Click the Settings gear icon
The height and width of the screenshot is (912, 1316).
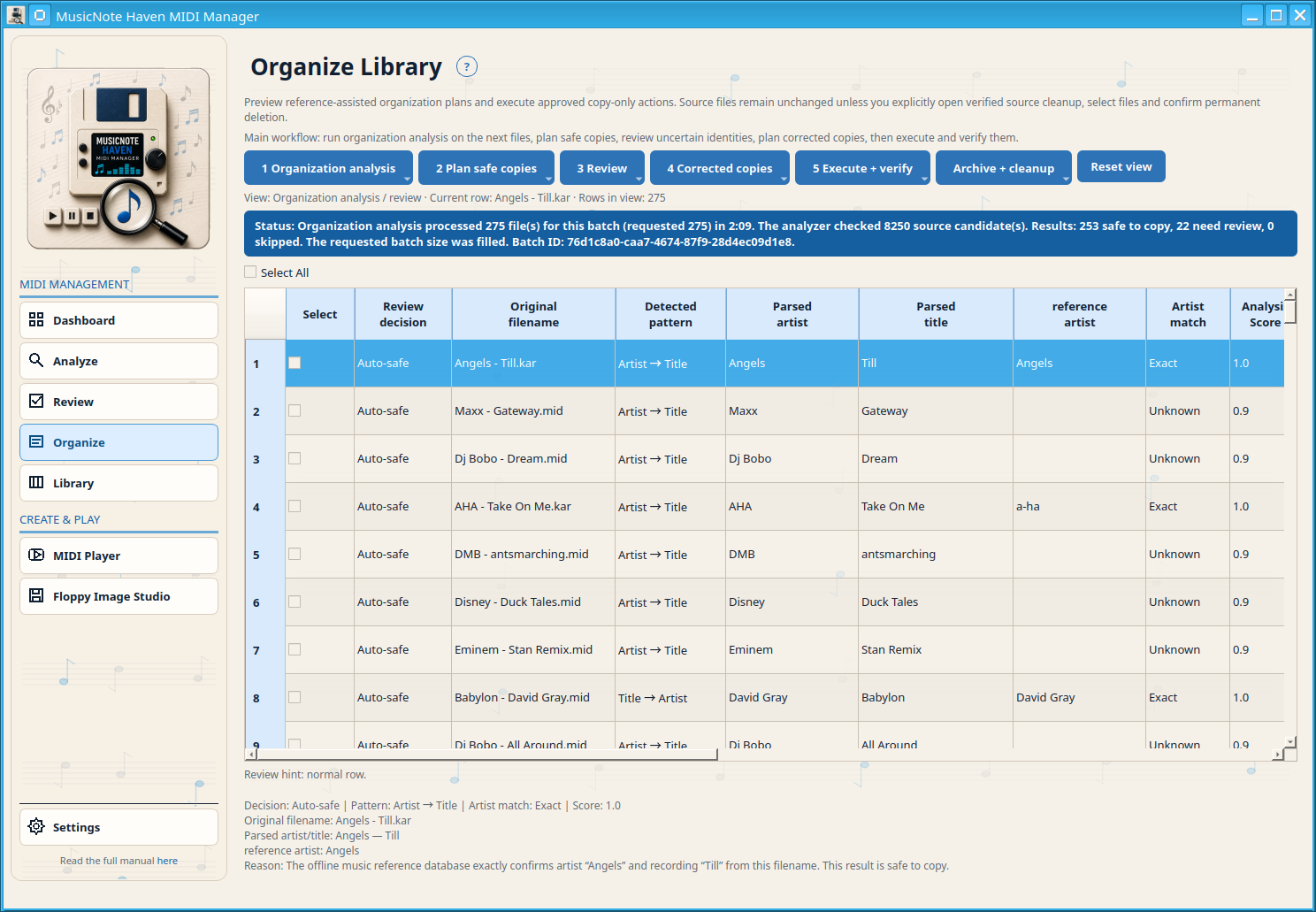coord(36,826)
